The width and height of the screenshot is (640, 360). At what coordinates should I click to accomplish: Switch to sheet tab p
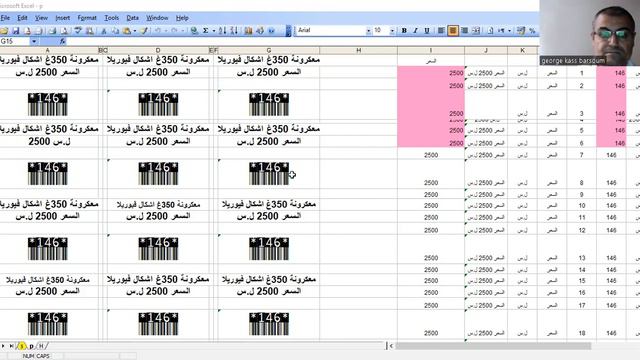pyautogui.click(x=31, y=346)
